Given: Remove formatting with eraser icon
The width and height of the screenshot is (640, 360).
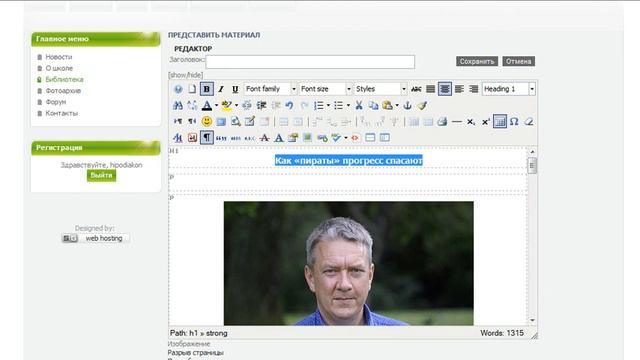Looking at the screenshot, I should point(529,121).
